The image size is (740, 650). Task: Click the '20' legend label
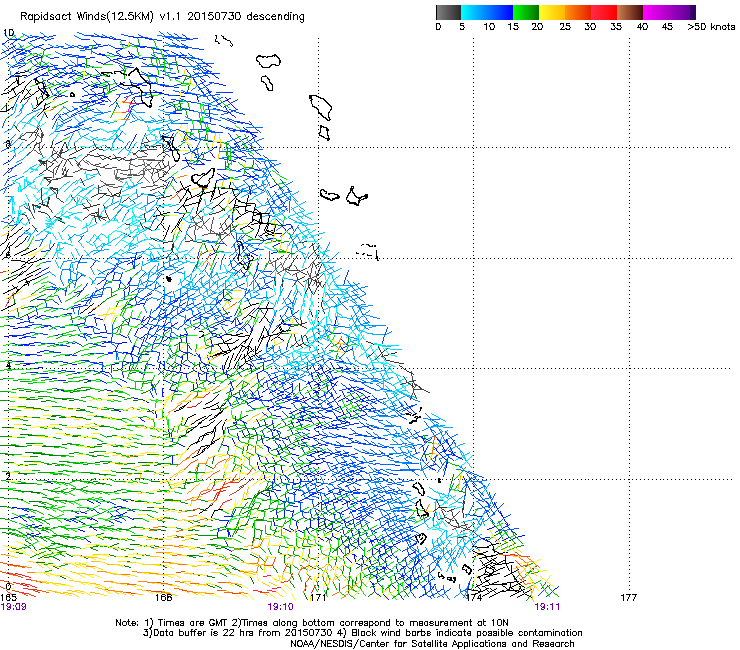coord(537,27)
